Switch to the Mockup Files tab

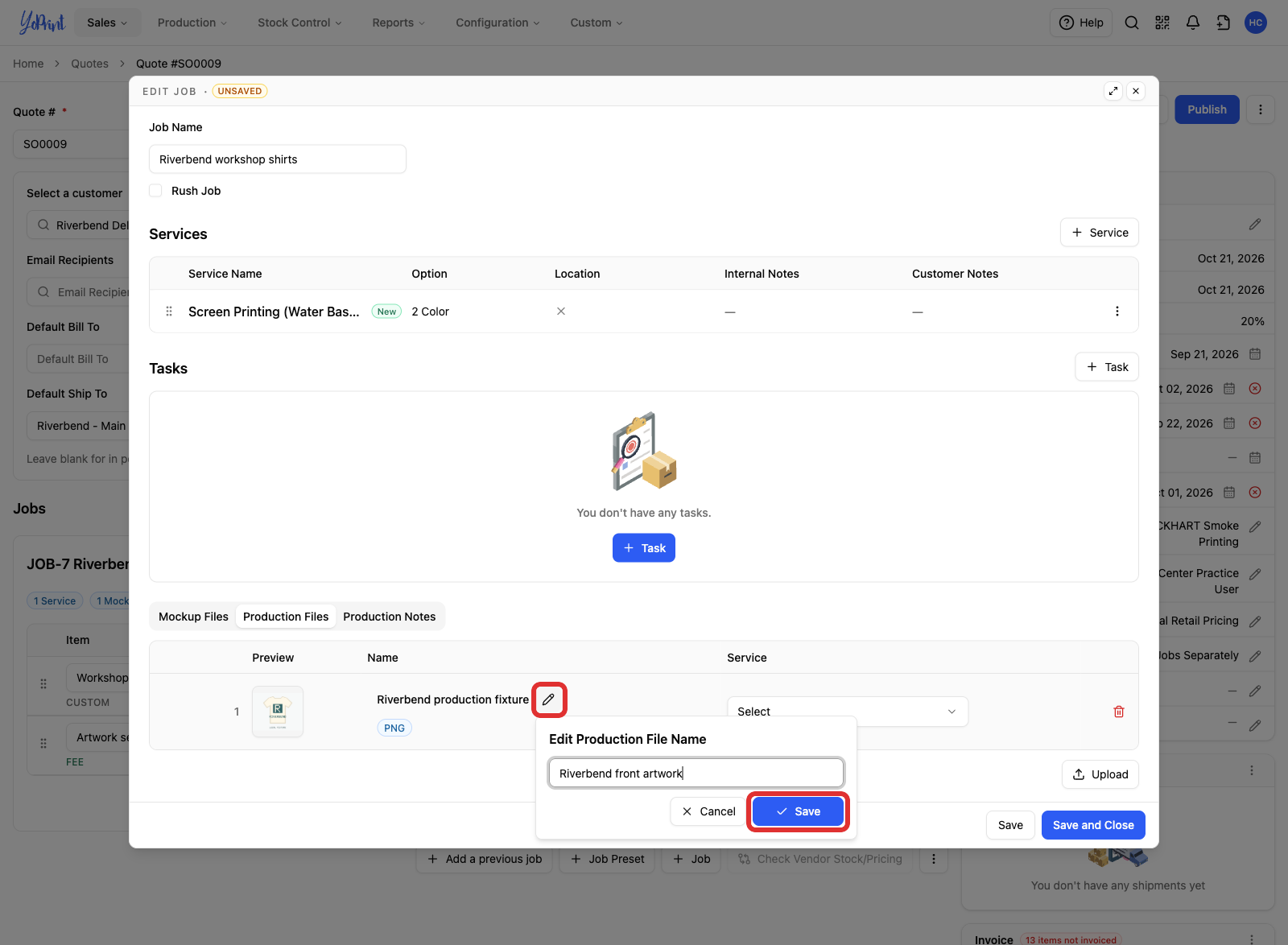tap(193, 617)
